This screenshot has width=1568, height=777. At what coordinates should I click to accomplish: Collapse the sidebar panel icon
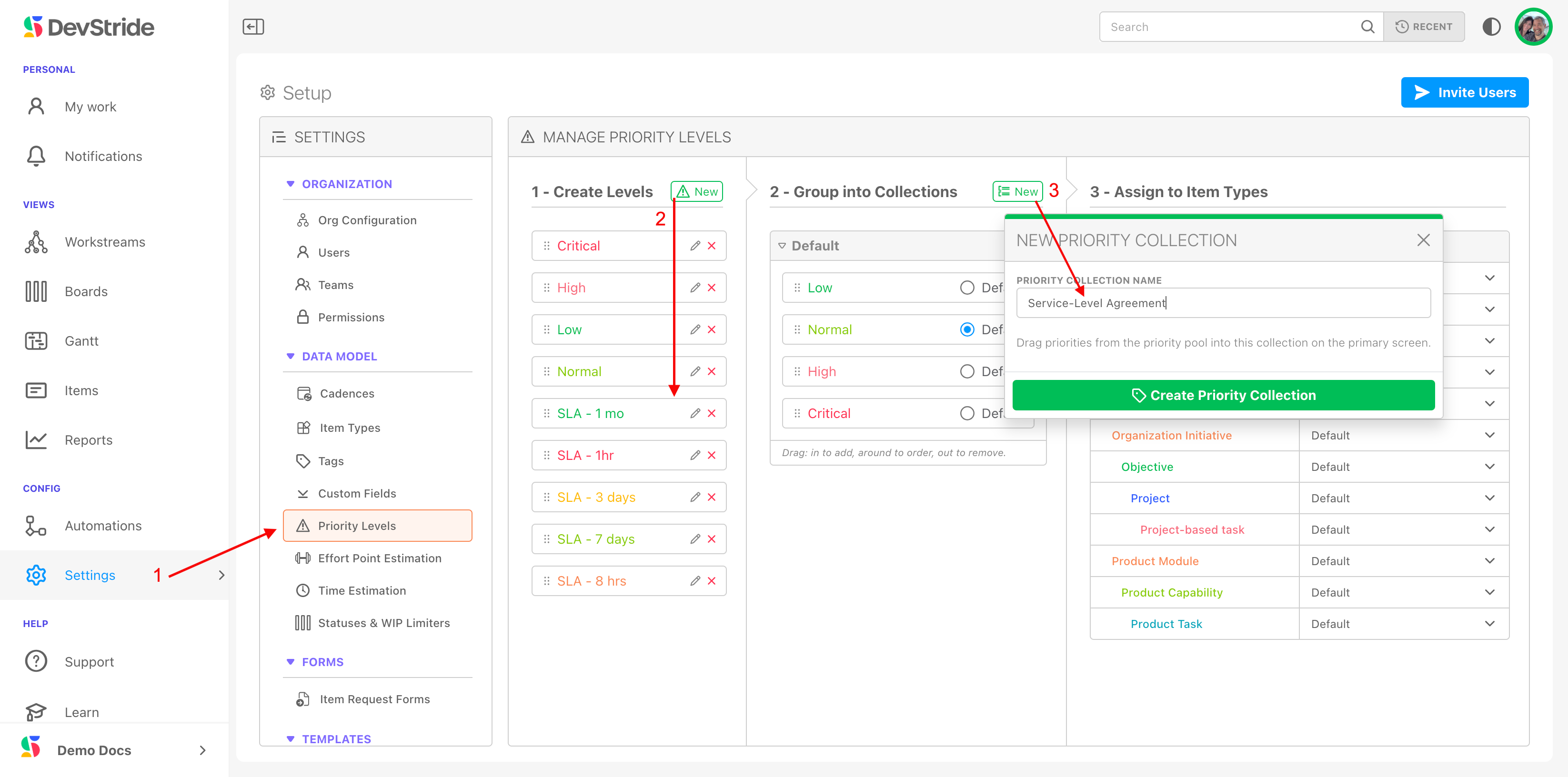252,27
